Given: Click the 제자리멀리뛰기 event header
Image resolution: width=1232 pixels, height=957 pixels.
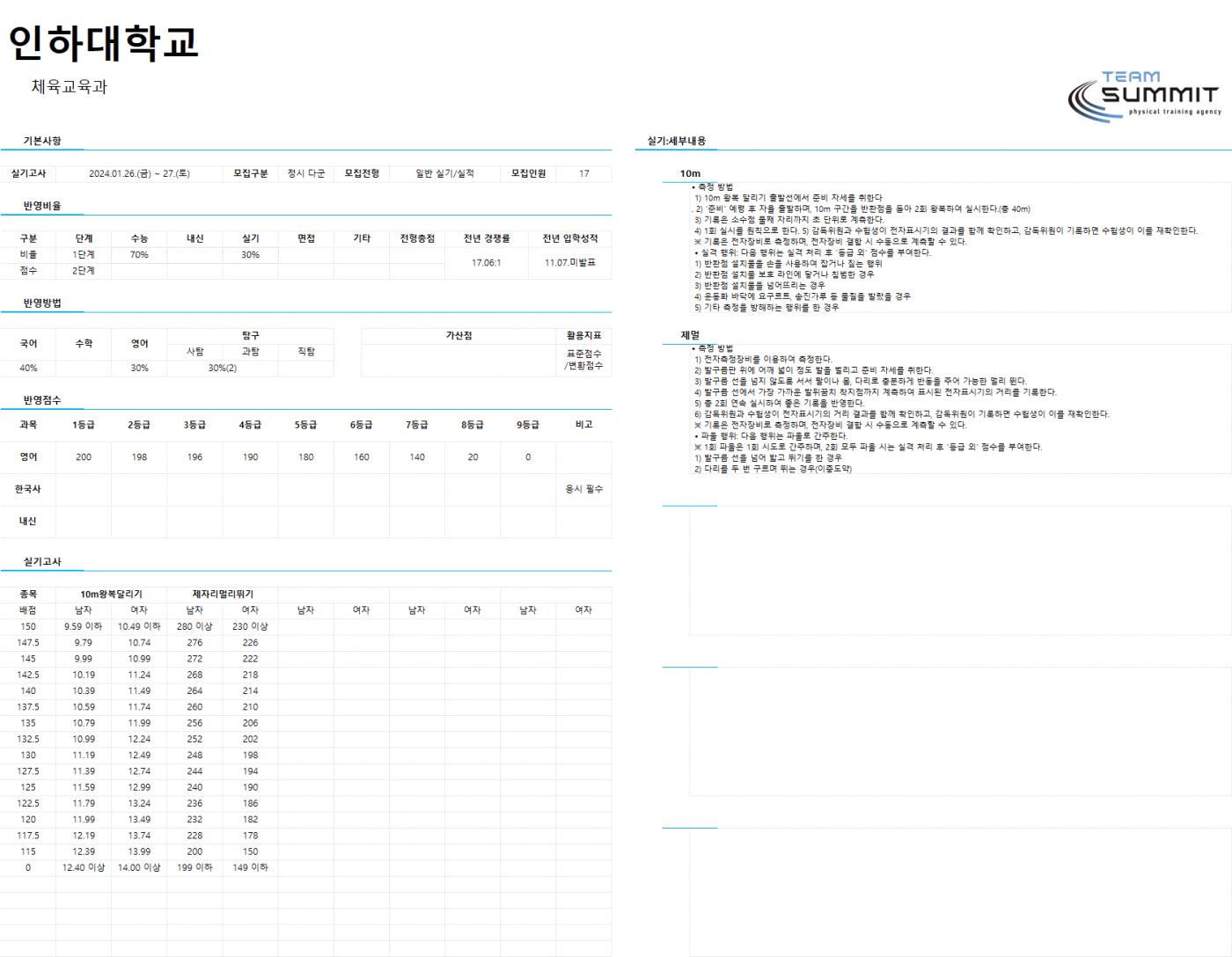Looking at the screenshot, I should click(x=223, y=595).
